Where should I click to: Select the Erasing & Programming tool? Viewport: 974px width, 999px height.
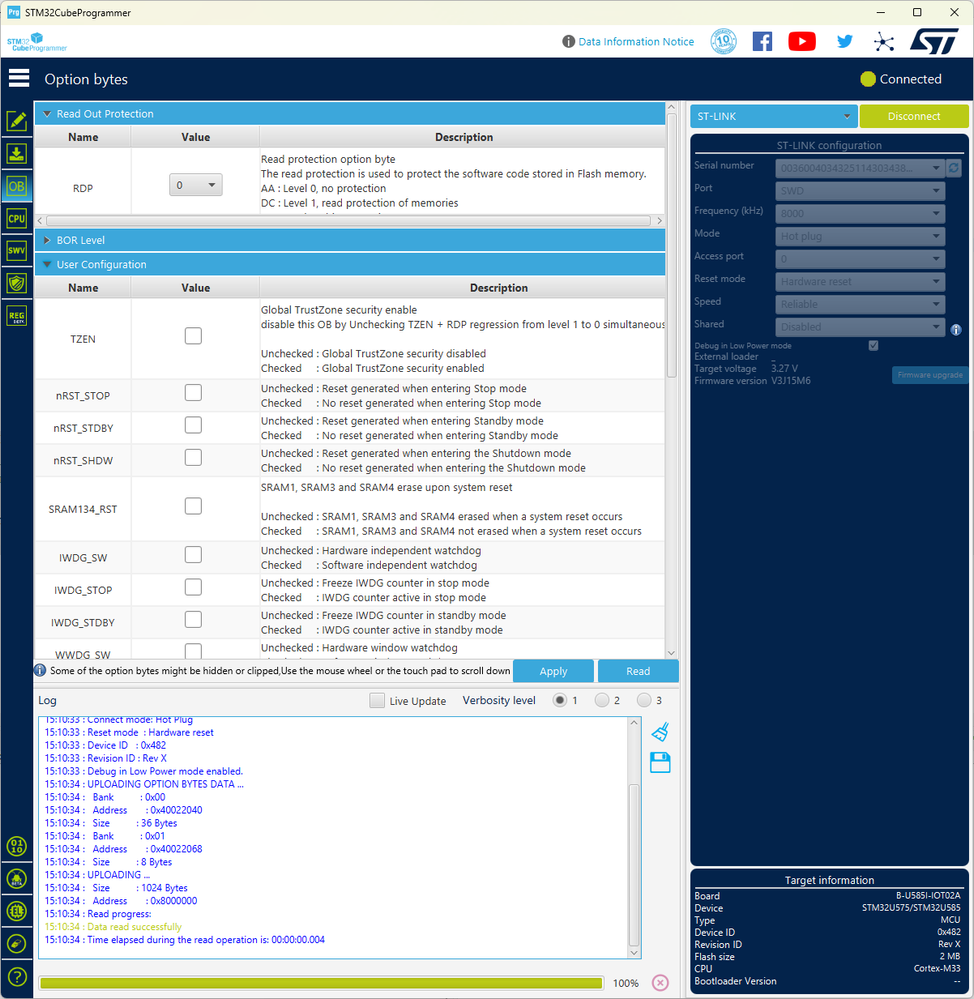pyautogui.click(x=16, y=154)
